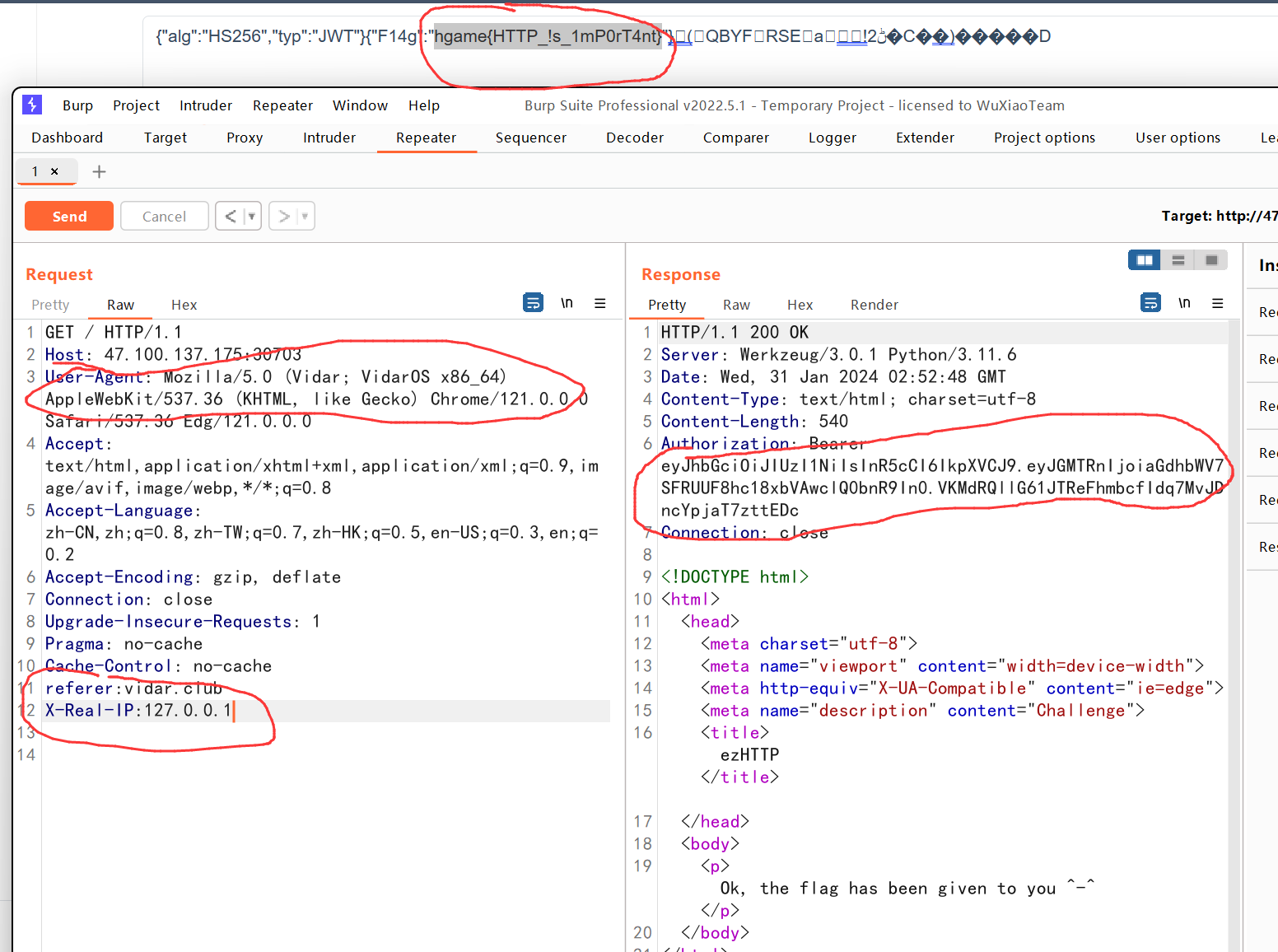
Task: Open Request panel hamburger options menu
Action: pyautogui.click(x=600, y=303)
